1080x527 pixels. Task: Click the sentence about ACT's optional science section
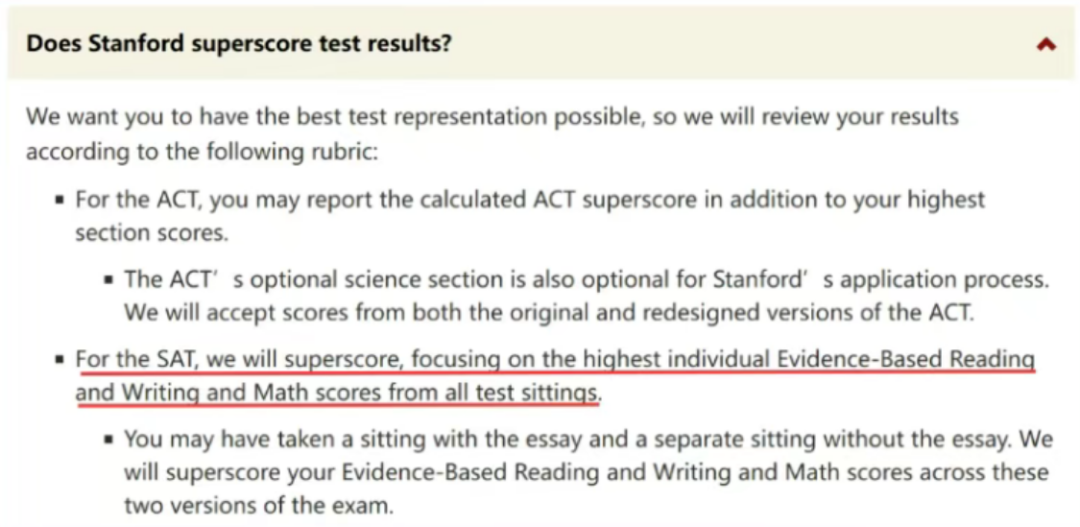[x=585, y=279]
